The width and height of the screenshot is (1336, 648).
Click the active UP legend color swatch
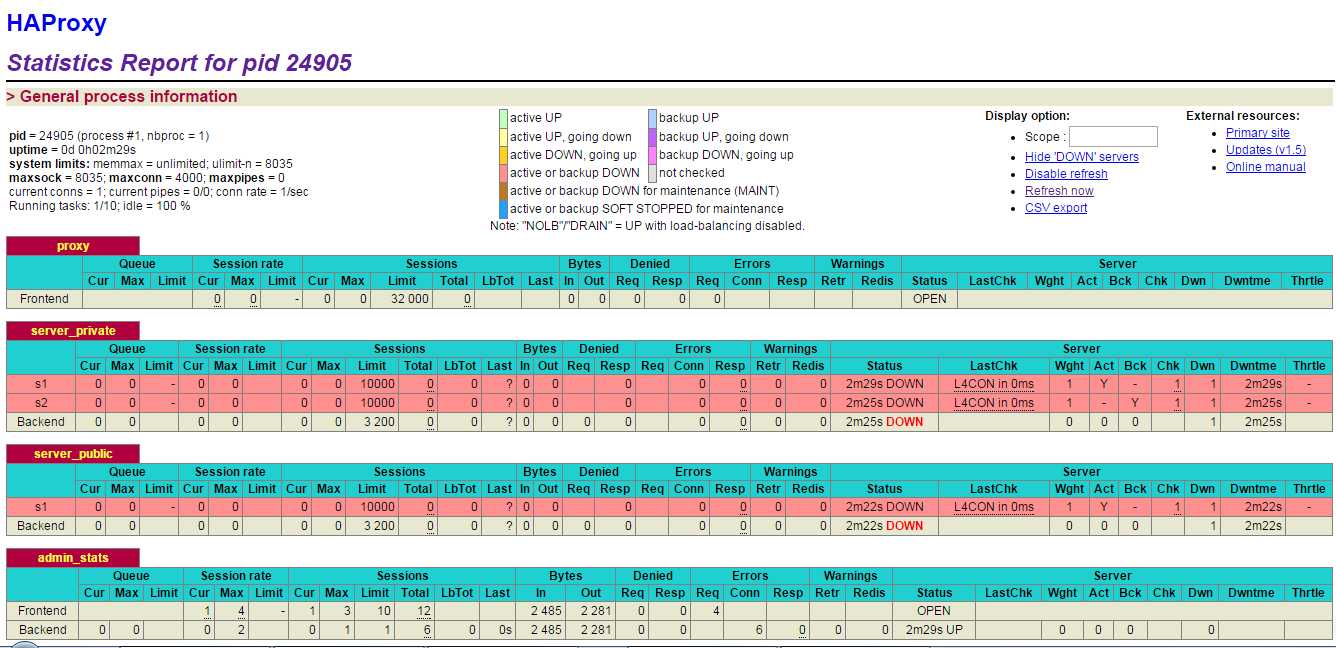pyautogui.click(x=503, y=118)
